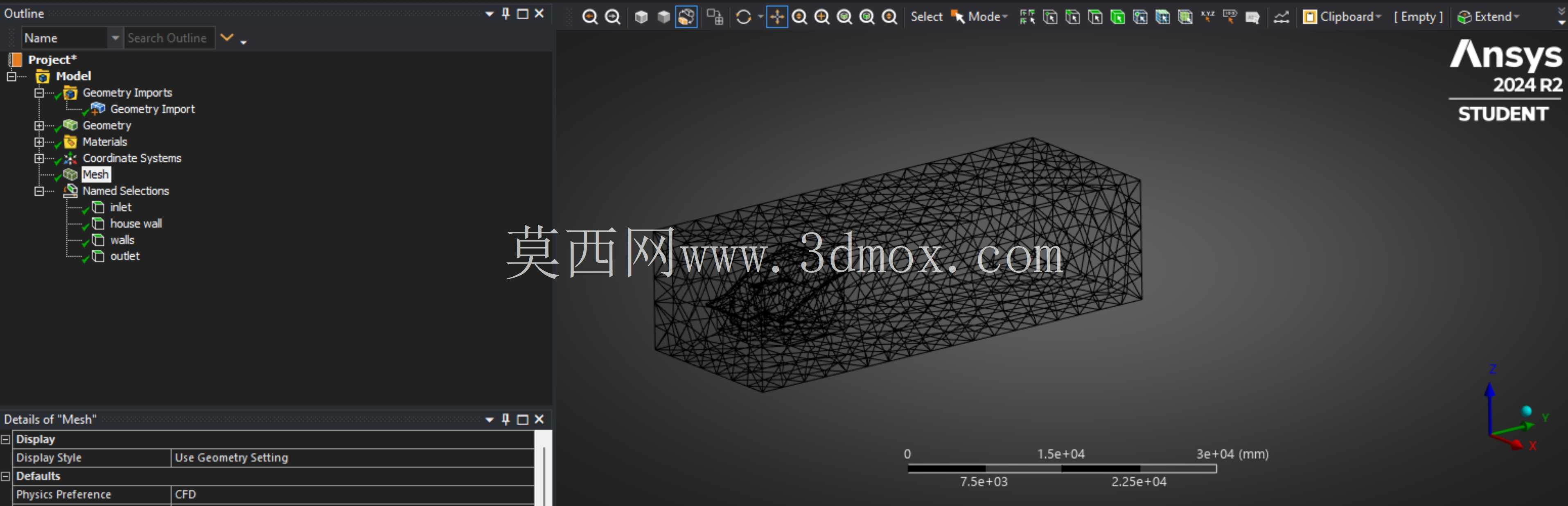Select the inlet named selection
This screenshot has width=1568, height=506.
pos(120,207)
